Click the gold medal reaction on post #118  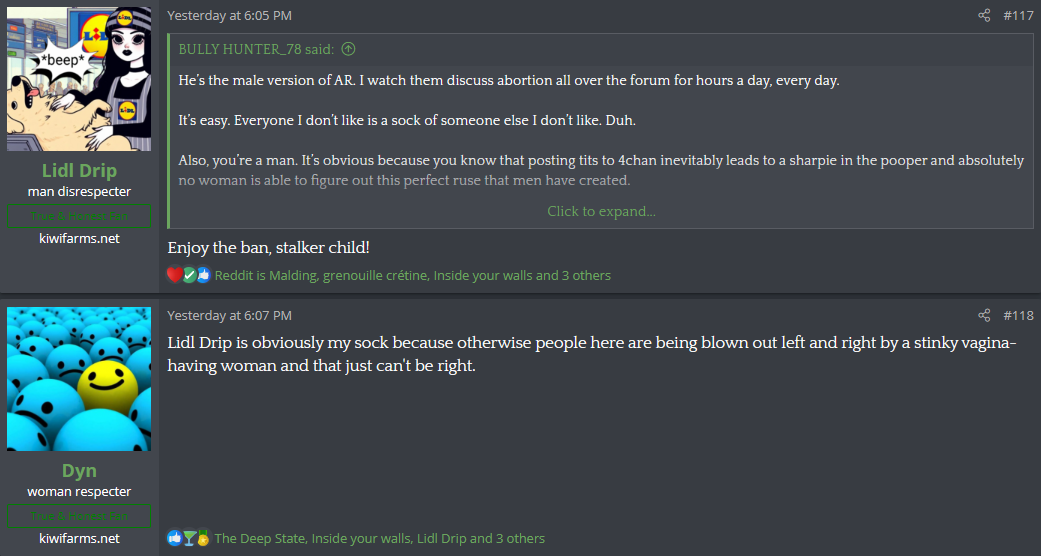[203, 538]
